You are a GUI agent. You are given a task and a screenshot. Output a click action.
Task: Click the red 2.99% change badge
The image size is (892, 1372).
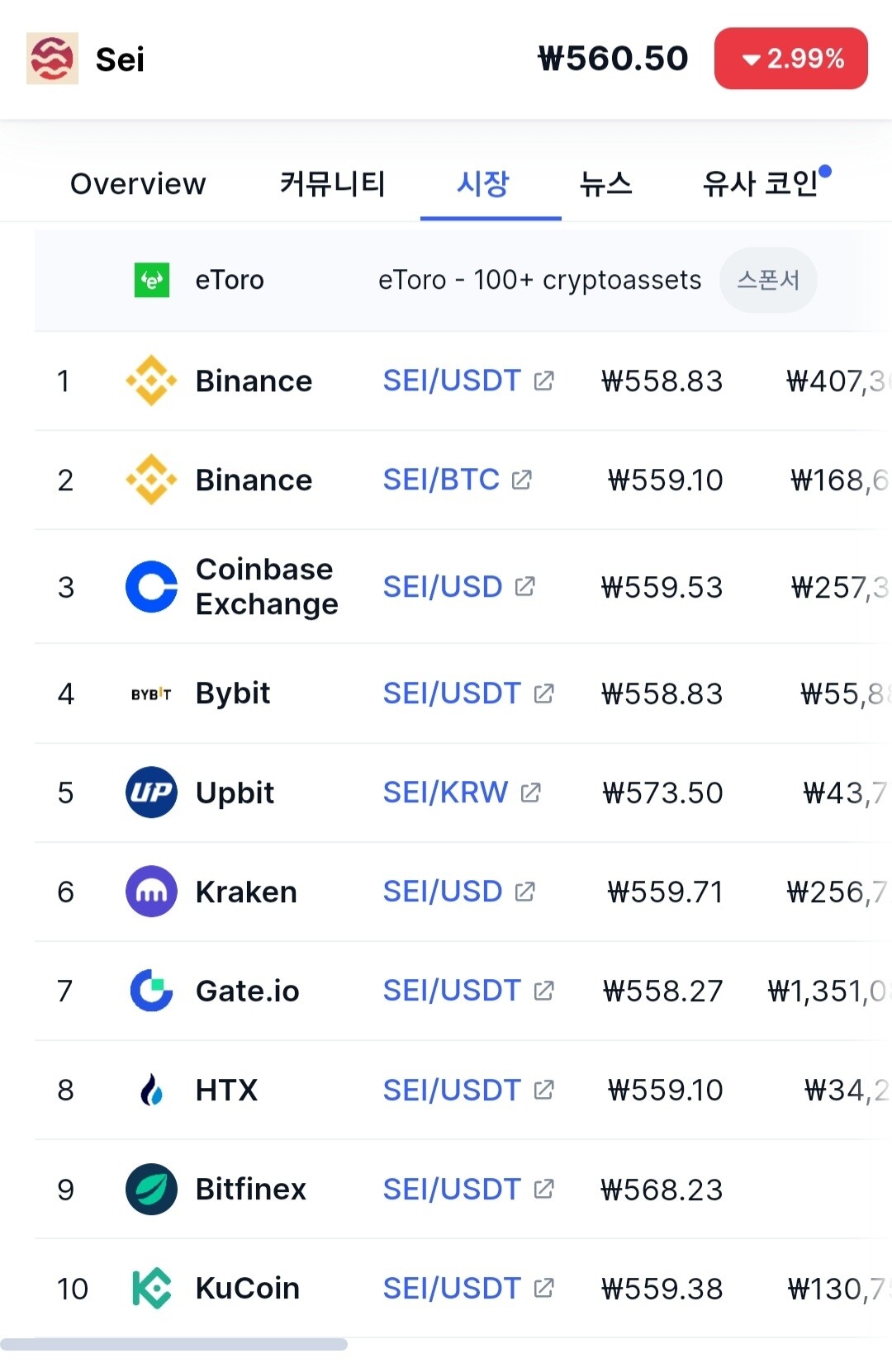(x=790, y=59)
